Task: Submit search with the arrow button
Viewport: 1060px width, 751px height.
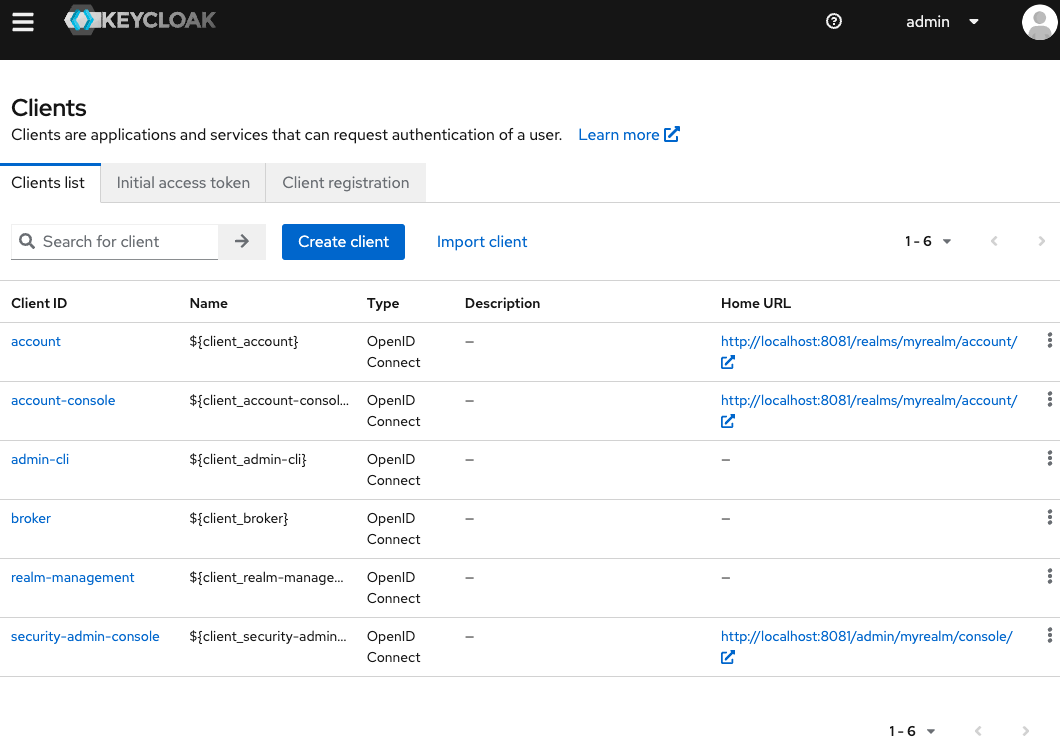Action: [242, 241]
